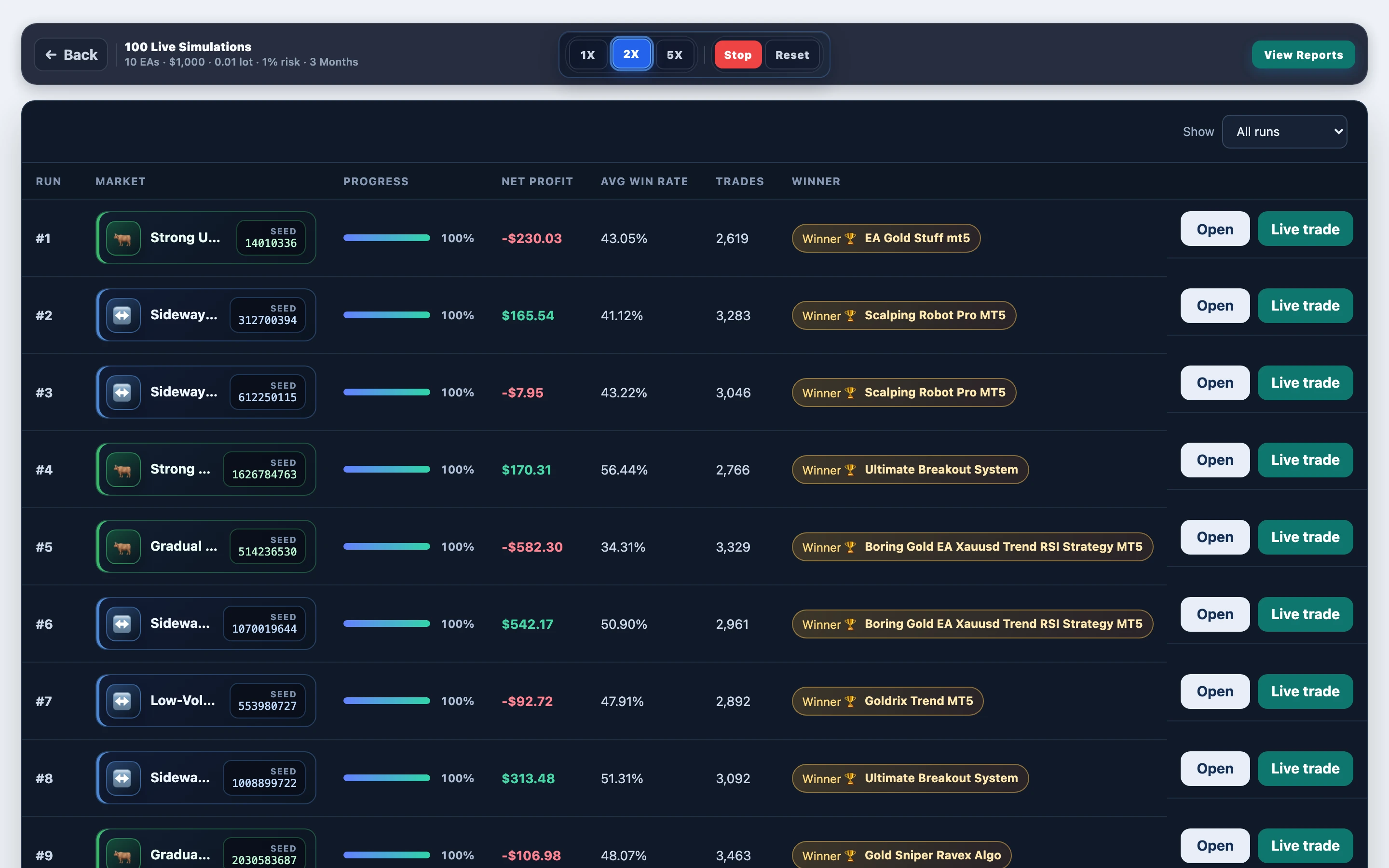Click seed 14010336 badge

271,238
